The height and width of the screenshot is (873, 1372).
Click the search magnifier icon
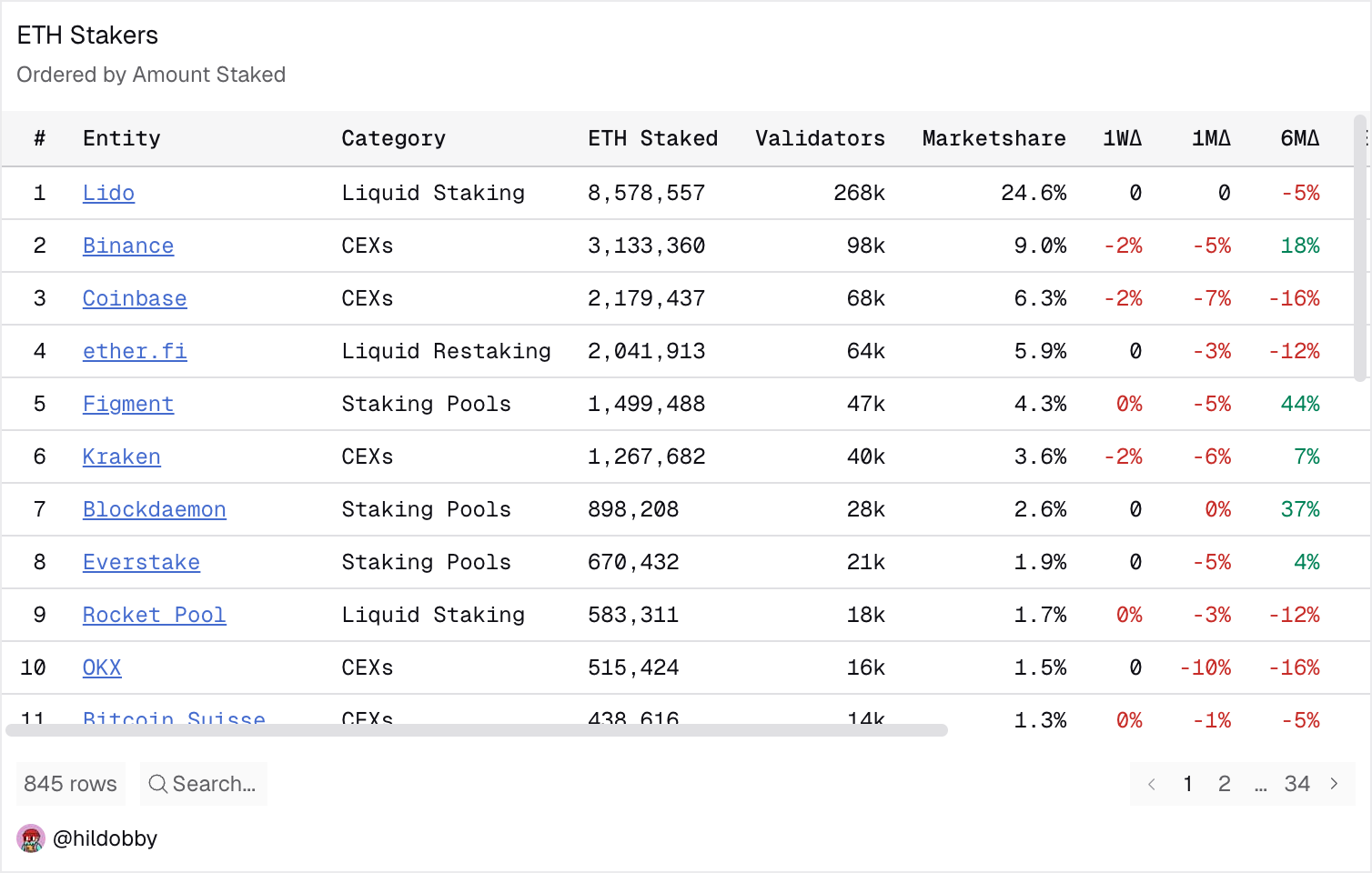(157, 784)
